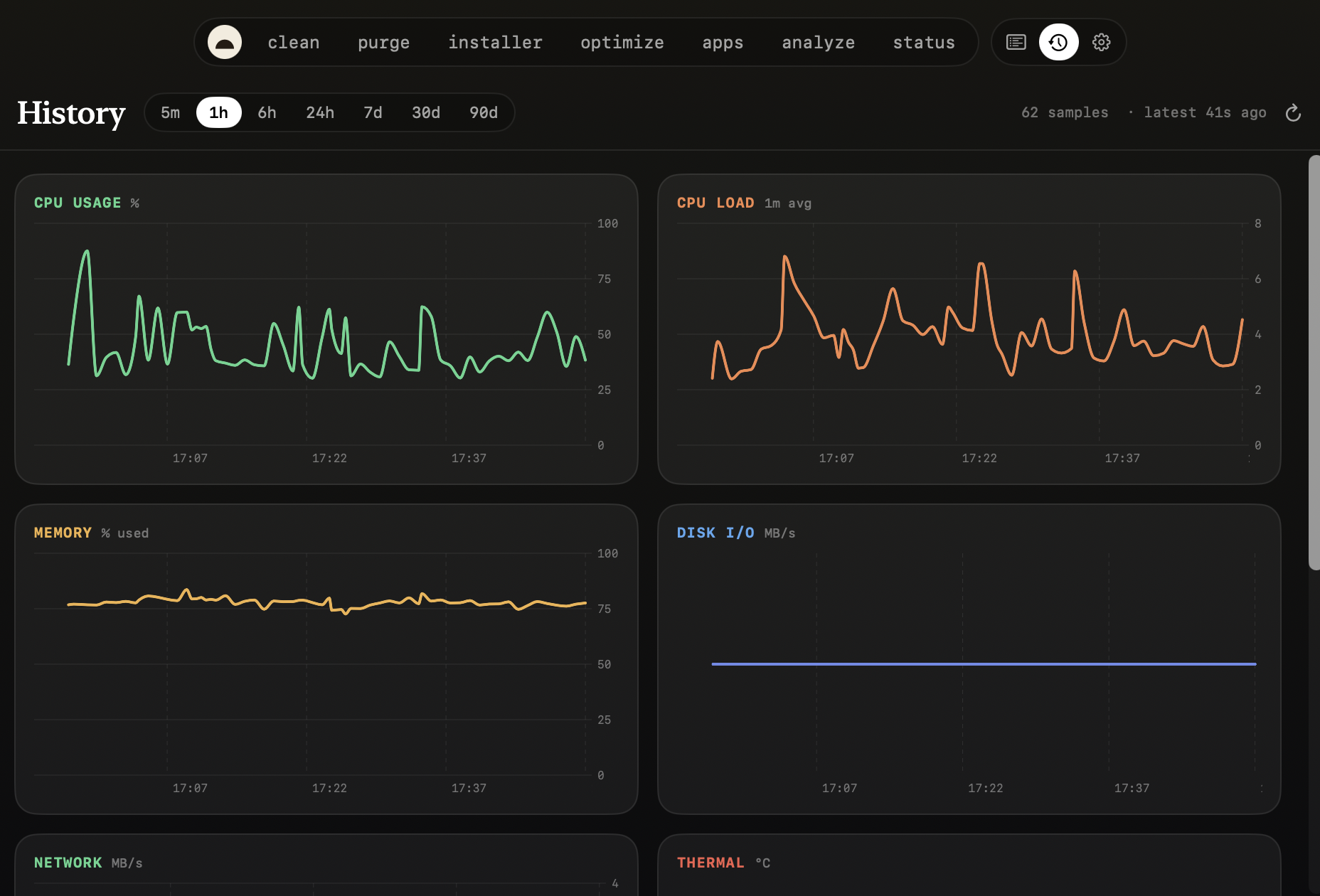This screenshot has height=896, width=1320.
Task: Select the 7d time range
Action: coord(373,112)
